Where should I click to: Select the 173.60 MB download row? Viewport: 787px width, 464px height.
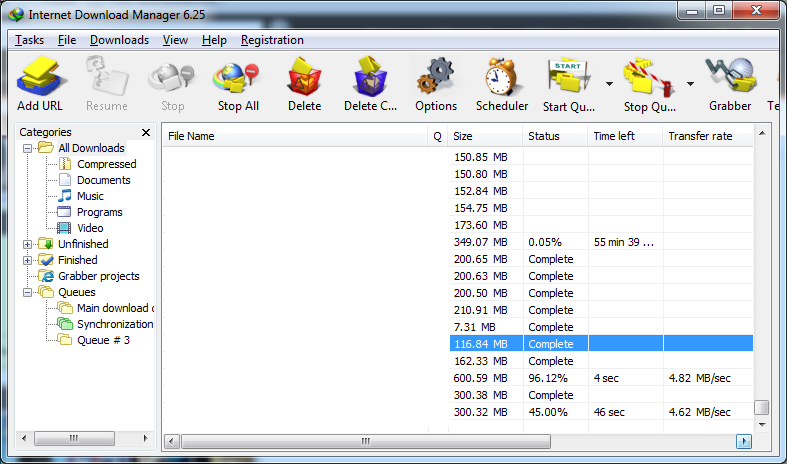tap(458, 225)
